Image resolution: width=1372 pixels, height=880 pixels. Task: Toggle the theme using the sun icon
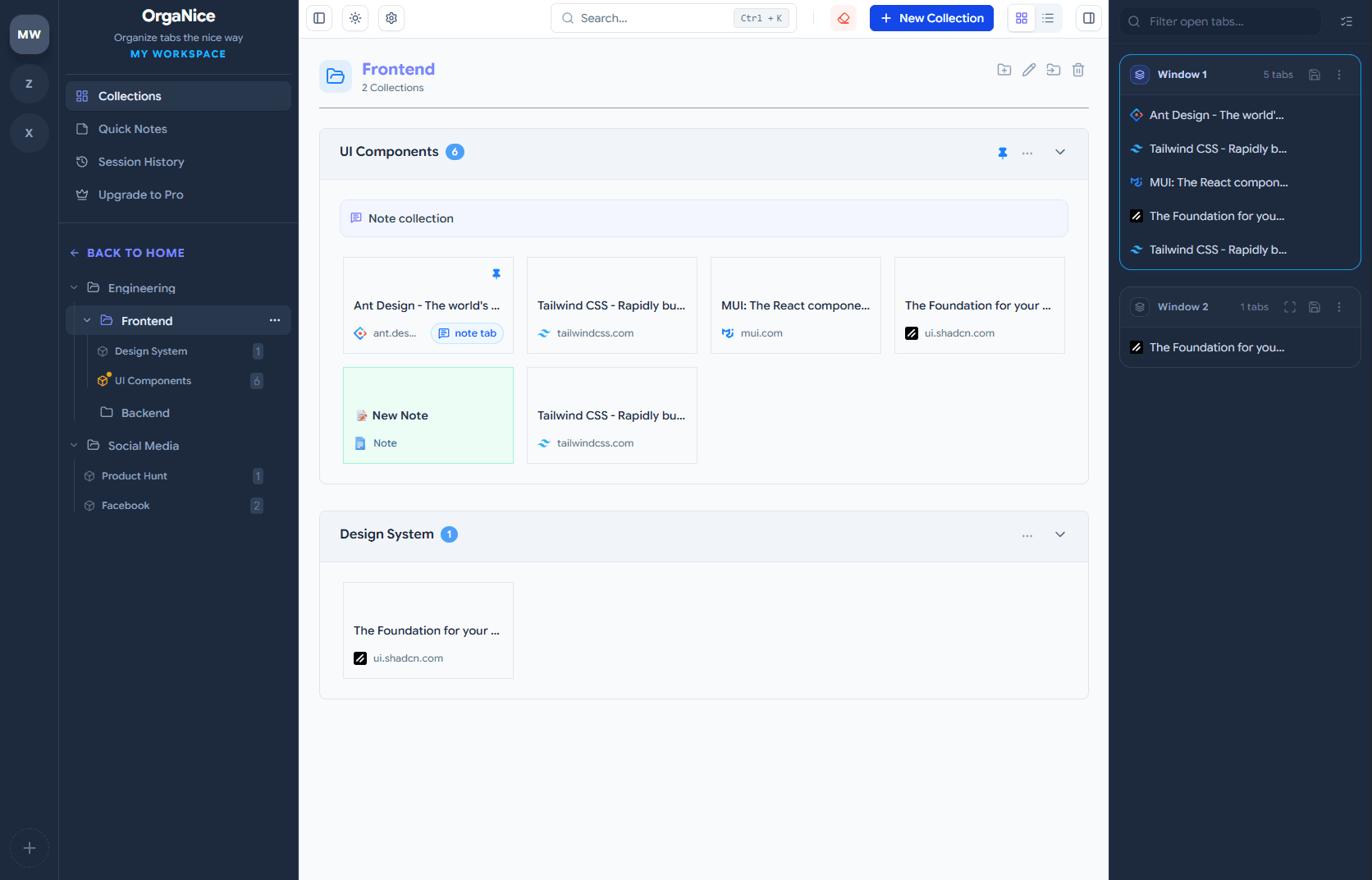(354, 17)
